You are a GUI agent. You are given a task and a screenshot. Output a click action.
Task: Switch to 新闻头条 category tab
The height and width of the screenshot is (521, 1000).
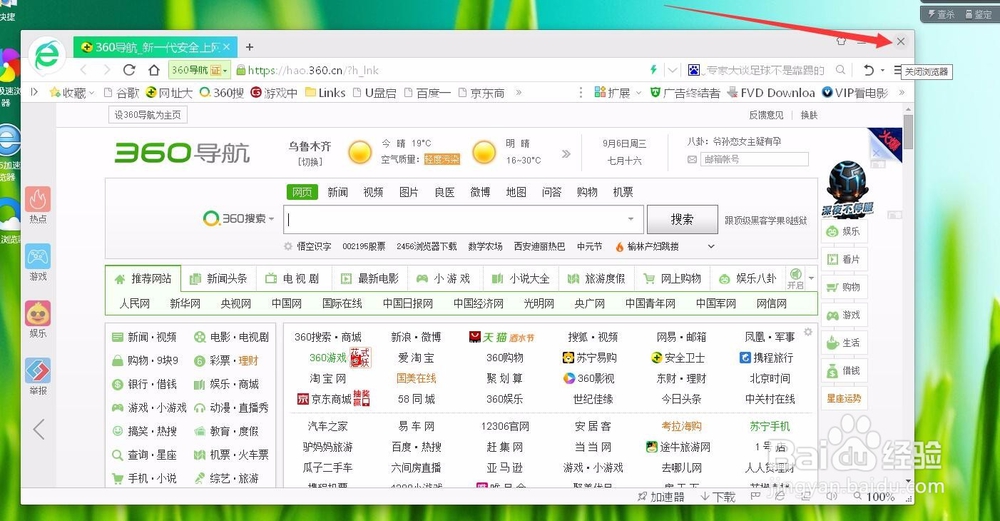tap(219, 279)
